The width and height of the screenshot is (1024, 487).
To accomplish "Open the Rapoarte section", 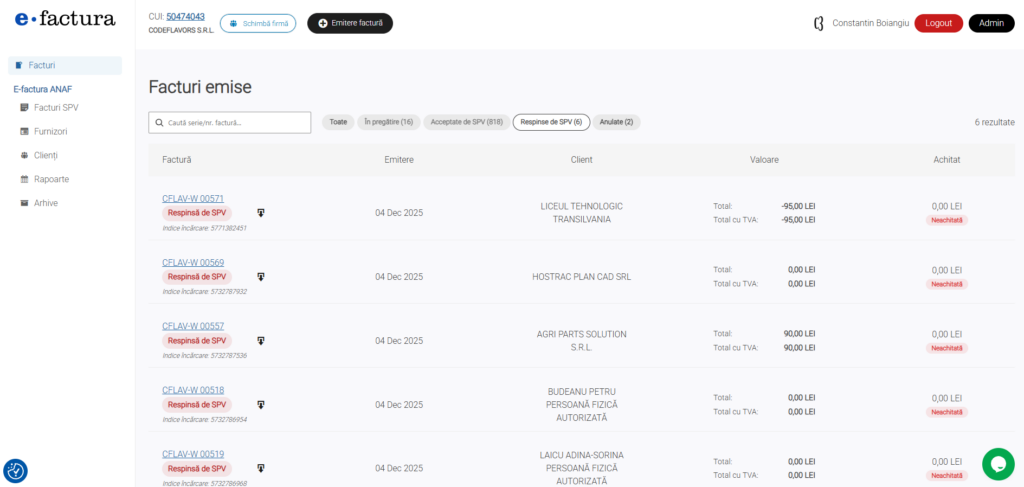I will (x=51, y=179).
